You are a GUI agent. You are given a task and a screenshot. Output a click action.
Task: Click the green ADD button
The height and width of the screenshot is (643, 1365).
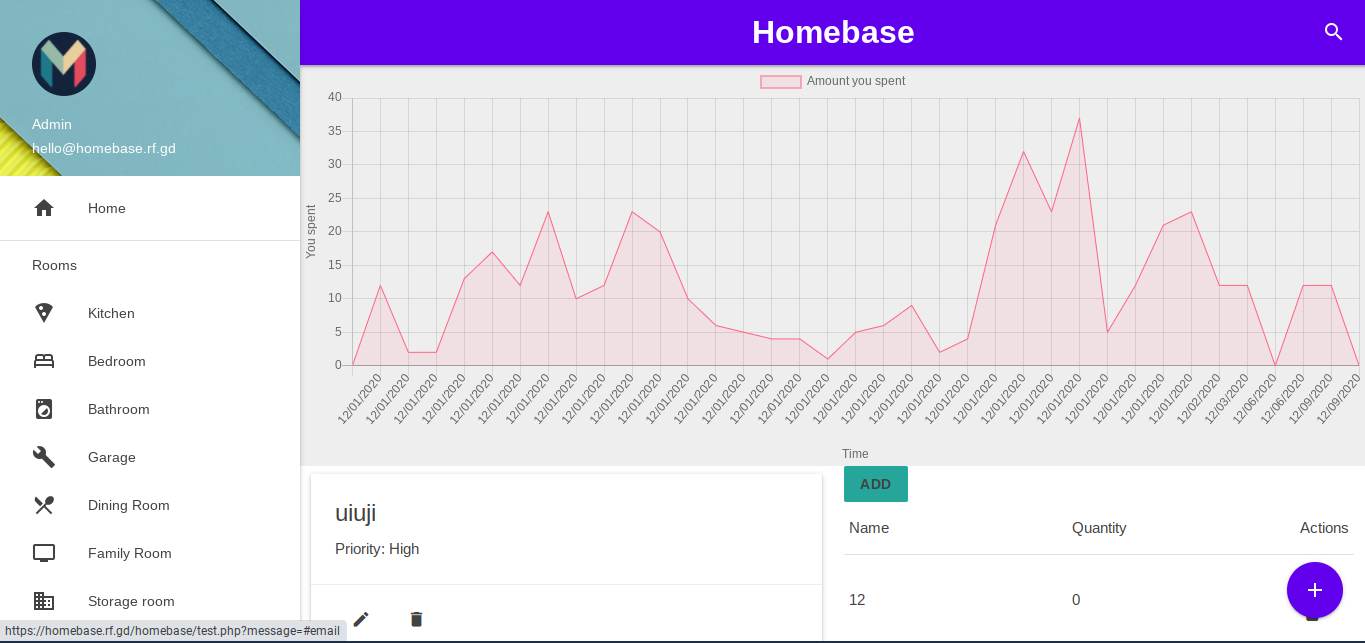coord(876,484)
